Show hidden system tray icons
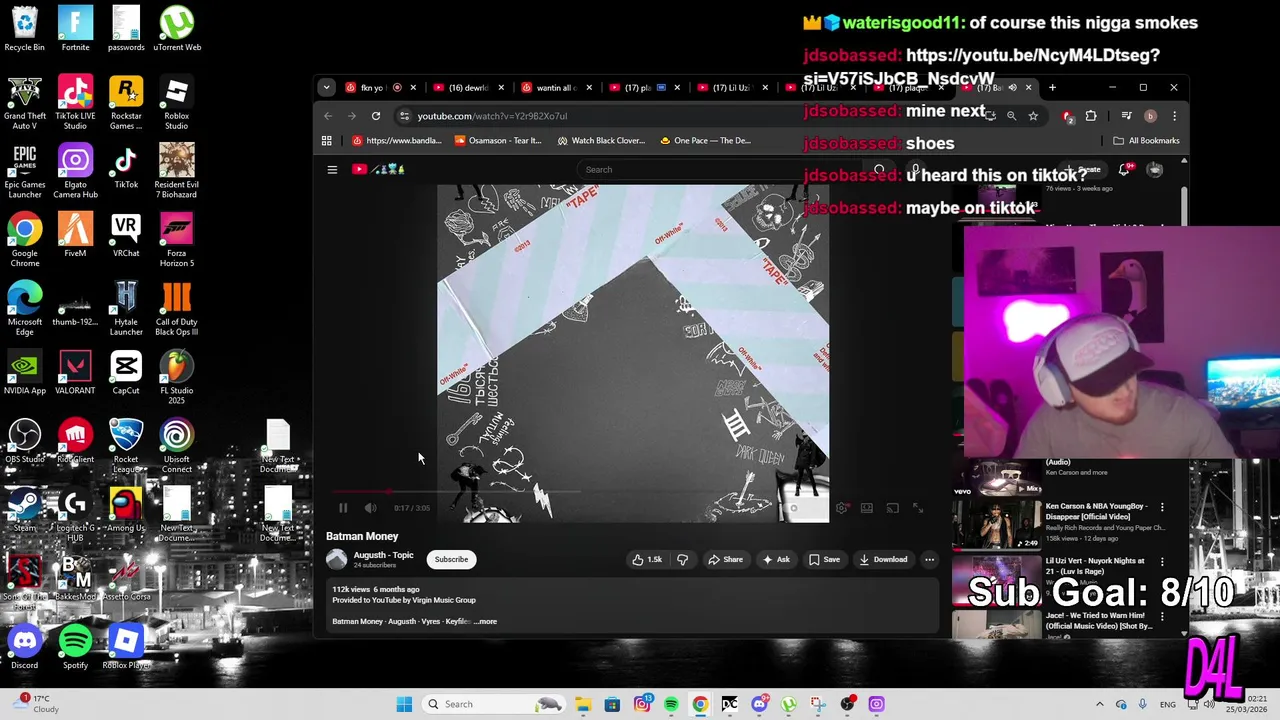This screenshot has width=1280, height=720. coord(1099,704)
